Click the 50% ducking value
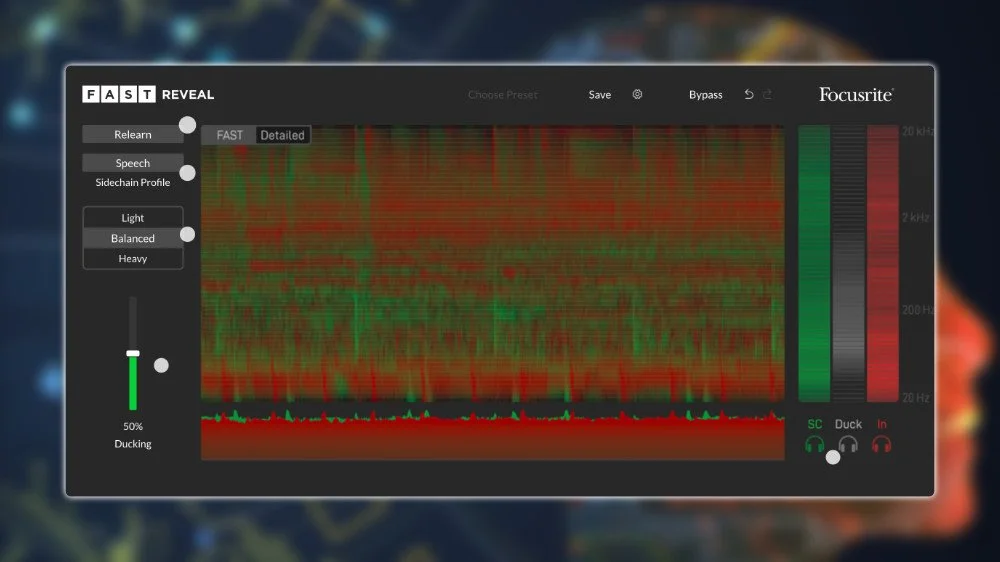 tap(133, 426)
